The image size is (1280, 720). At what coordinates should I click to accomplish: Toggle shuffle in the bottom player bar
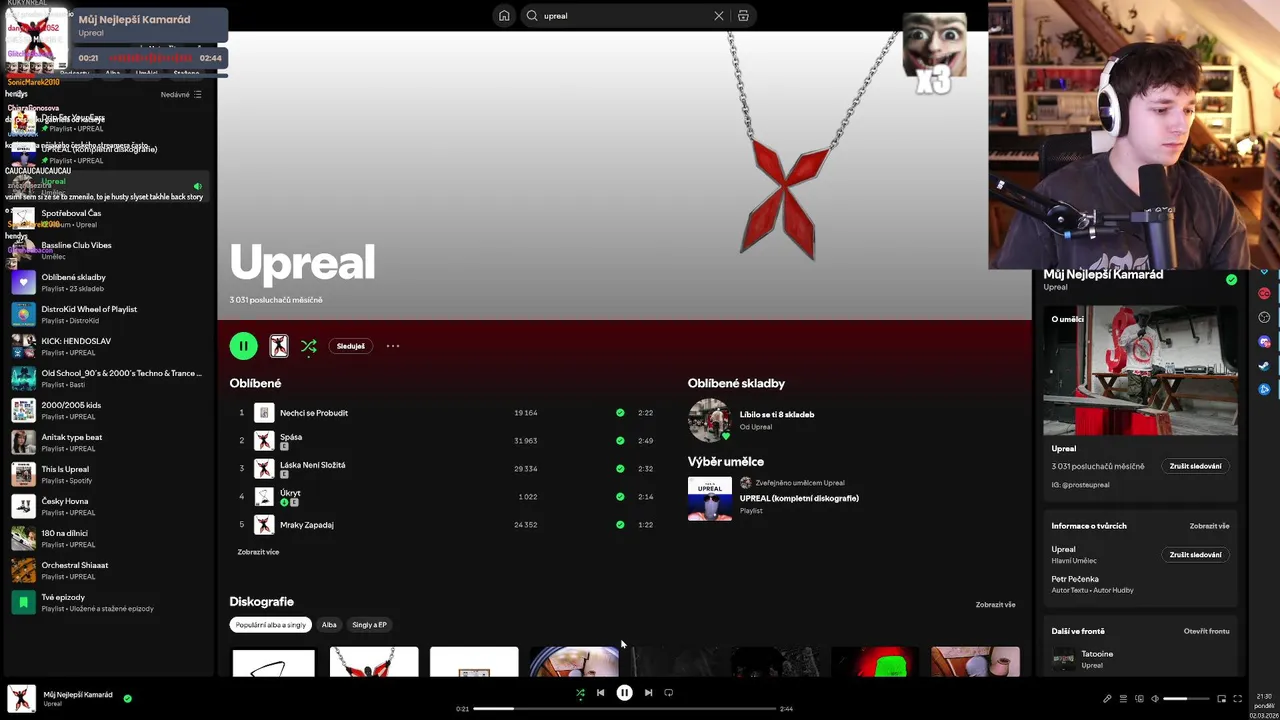click(580, 692)
